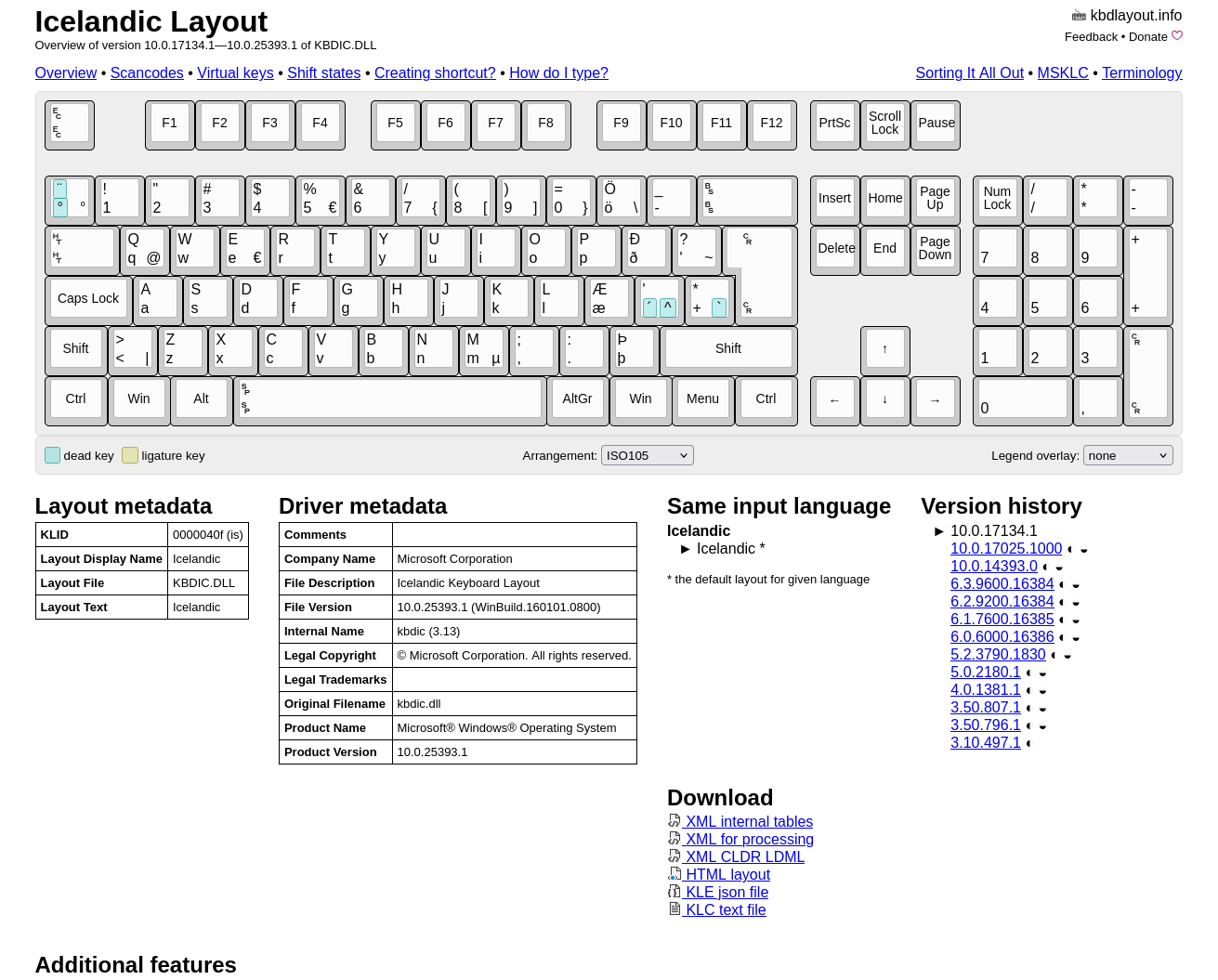
Task: Open the How do I type? link
Action: coord(559,73)
